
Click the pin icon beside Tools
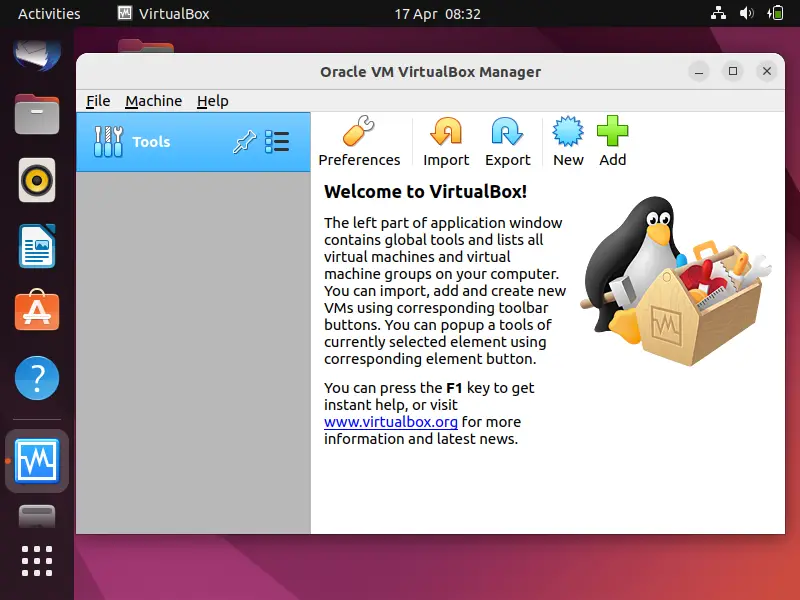click(244, 142)
